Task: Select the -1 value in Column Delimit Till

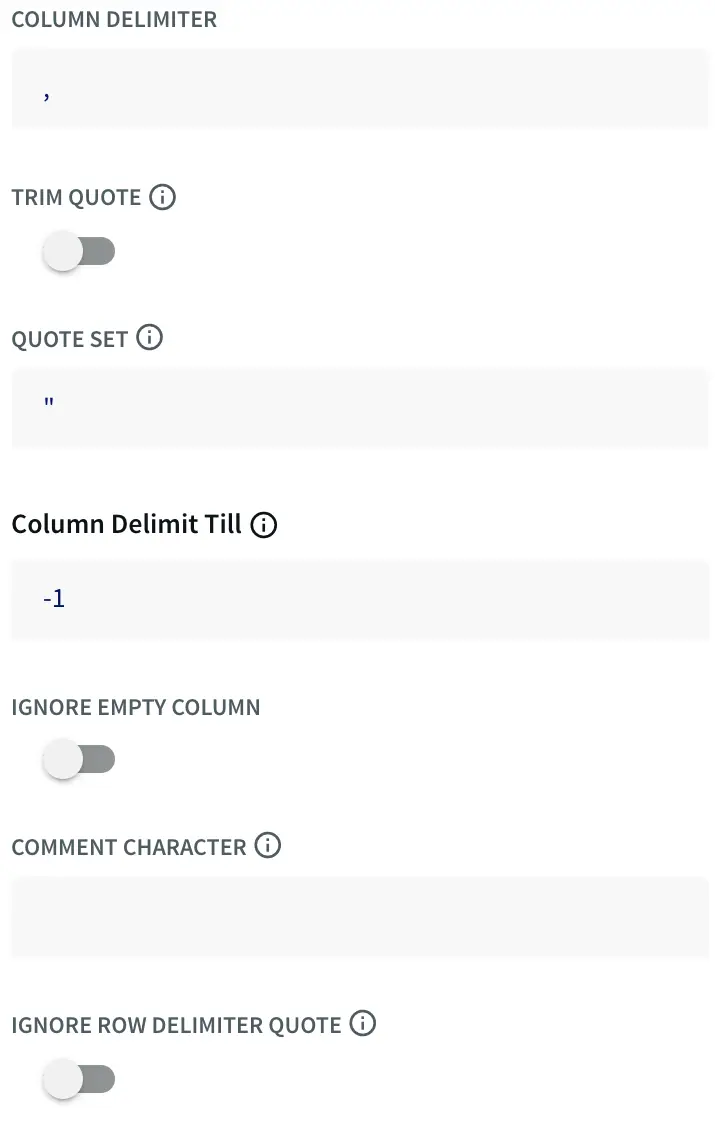Action: [54, 600]
